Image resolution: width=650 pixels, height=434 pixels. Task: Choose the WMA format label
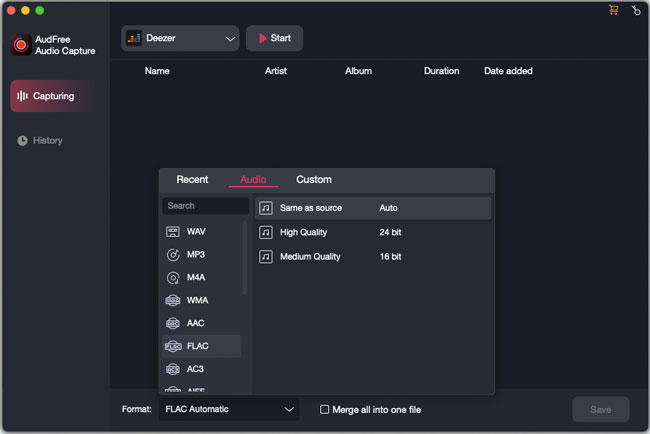pos(197,300)
